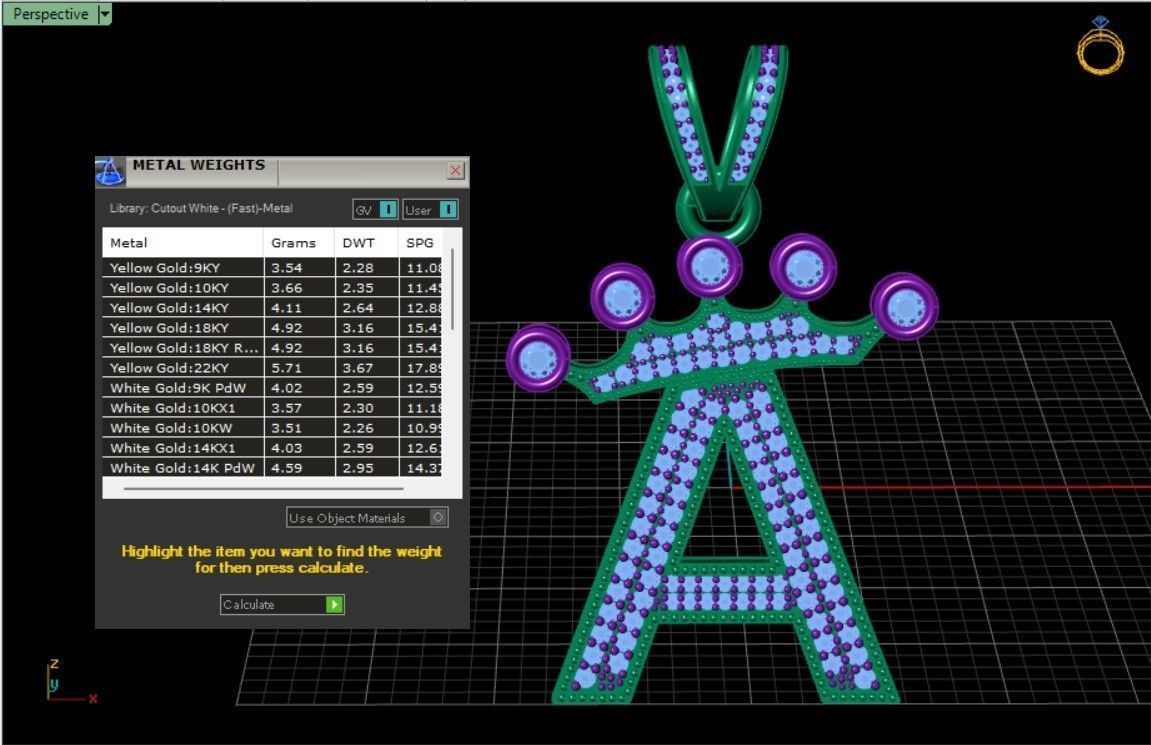Sort by the DWT column header
This screenshot has width=1151, height=745.
(x=366, y=242)
